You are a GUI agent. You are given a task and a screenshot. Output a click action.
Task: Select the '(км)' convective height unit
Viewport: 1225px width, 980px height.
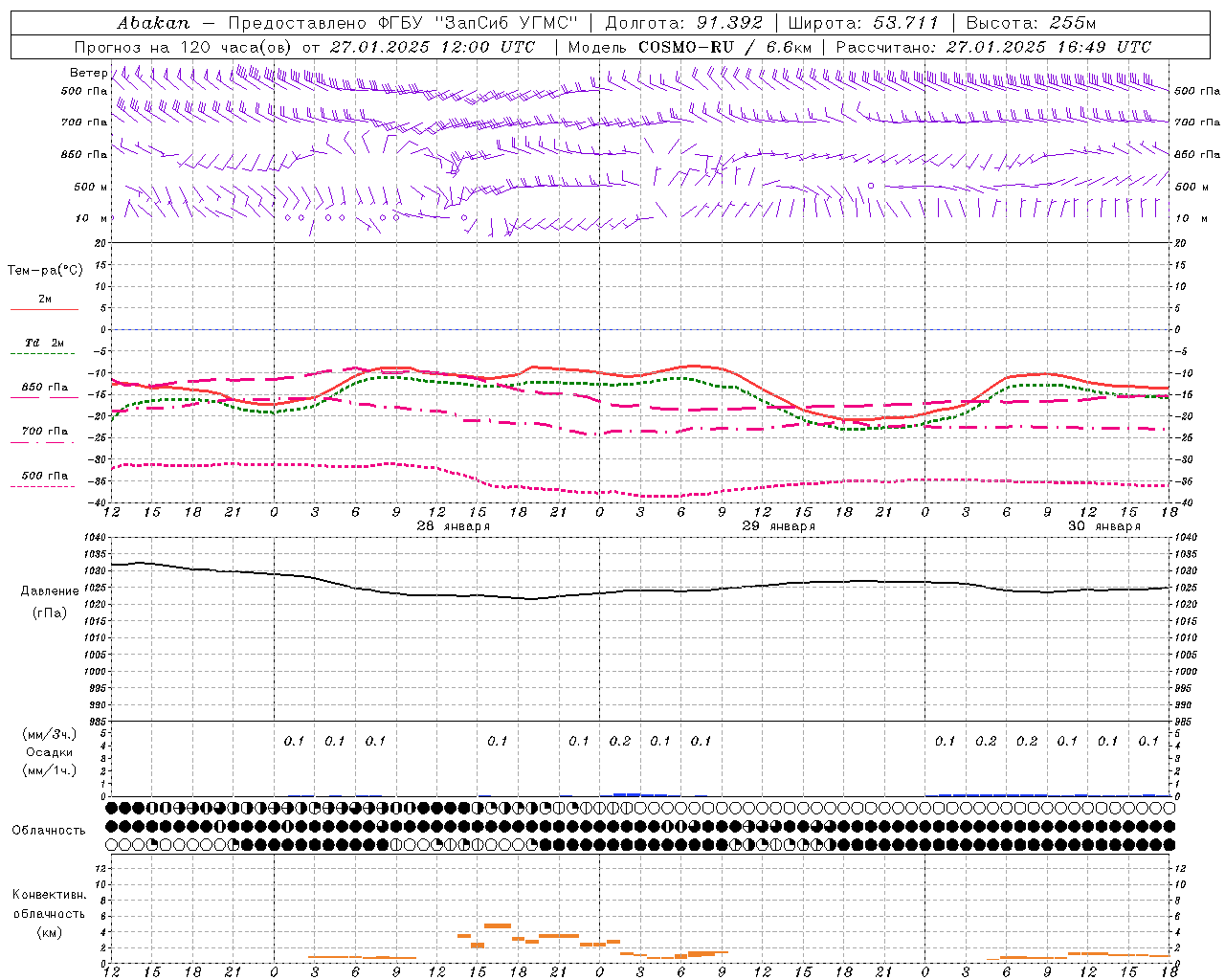[49, 931]
